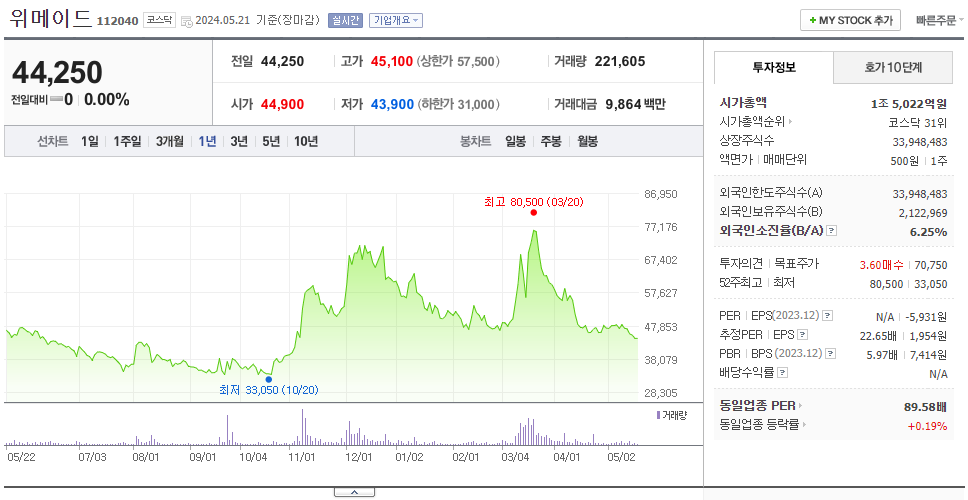Viewport: 968px width, 500px height.
Task: Click the 70,750 target price value
Action: point(930,265)
